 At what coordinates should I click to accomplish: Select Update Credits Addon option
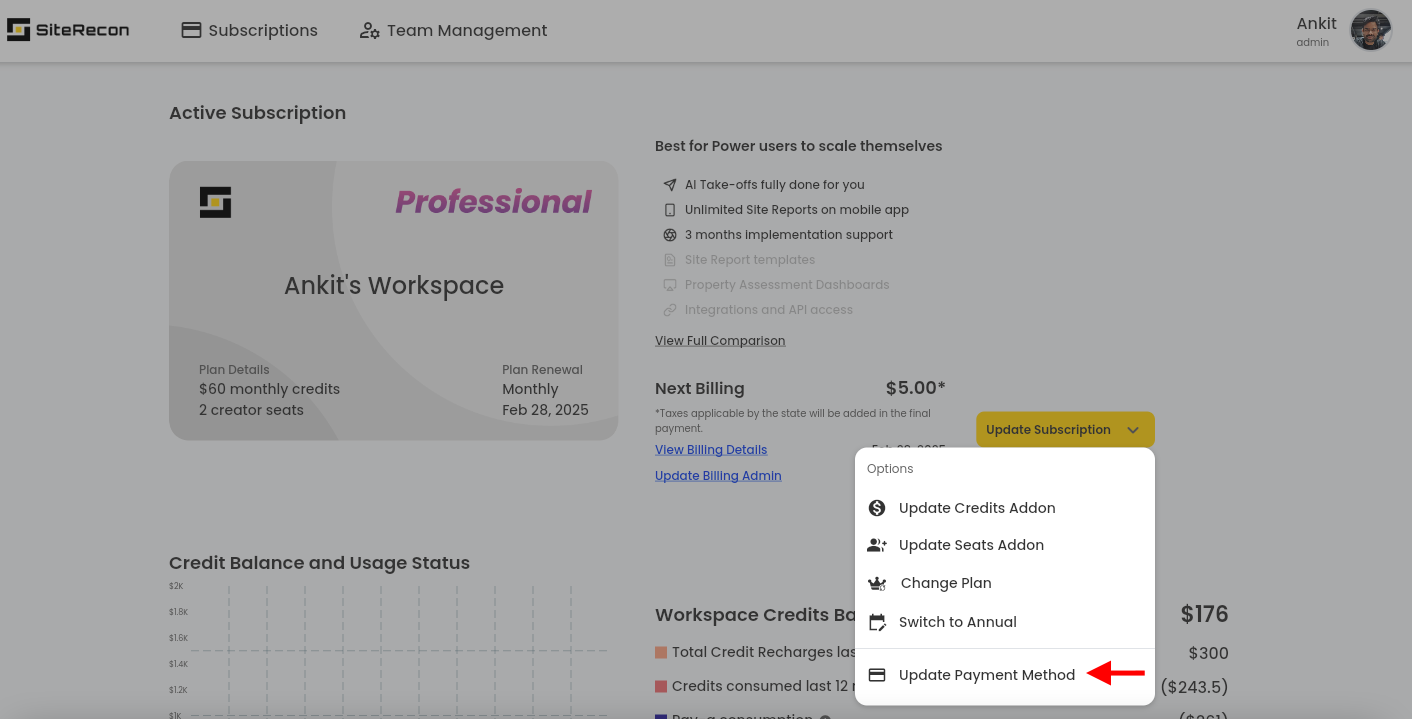[977, 508]
